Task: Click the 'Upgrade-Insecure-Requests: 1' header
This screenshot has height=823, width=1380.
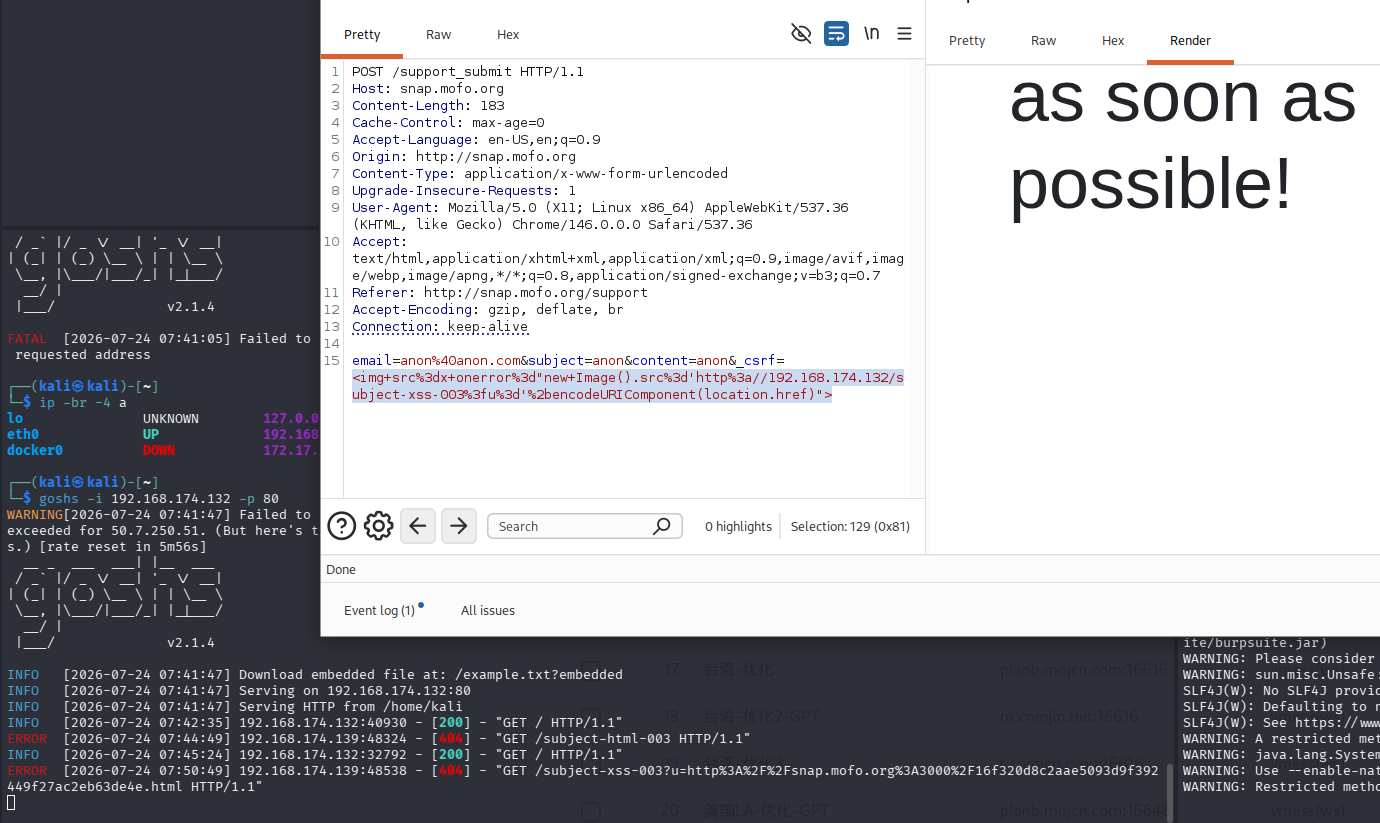Action: (x=464, y=190)
